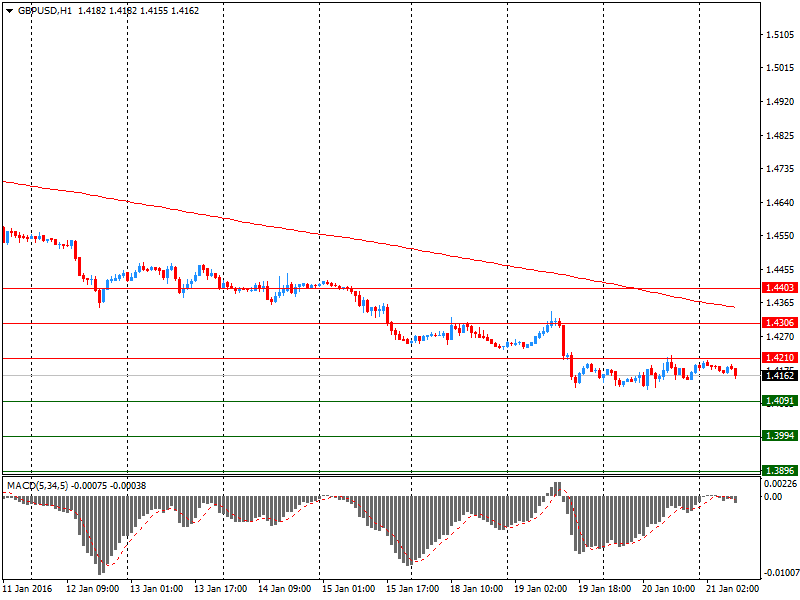Select the 1.3896 green support level label
This screenshot has width=800, height=600.
780,470
